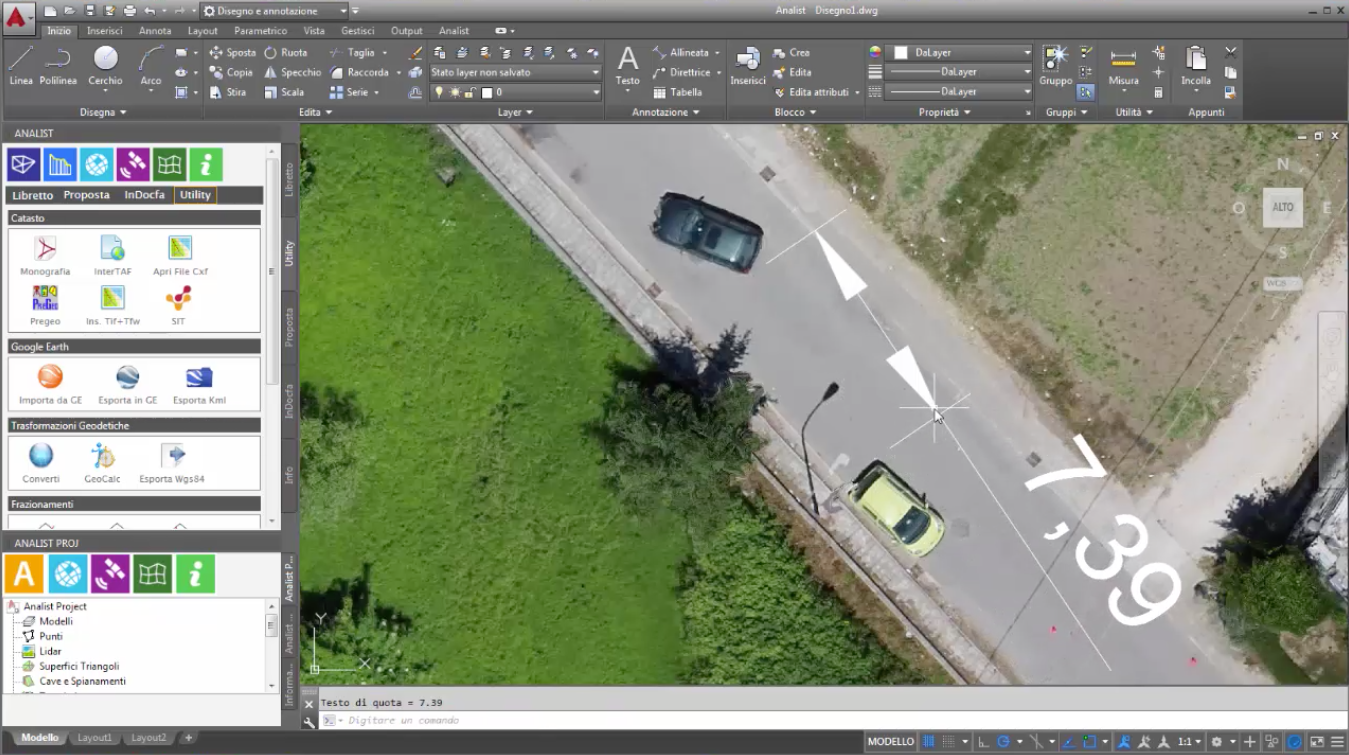Open the Inserisci ribbon tab
The width and height of the screenshot is (1349, 755).
coord(104,31)
